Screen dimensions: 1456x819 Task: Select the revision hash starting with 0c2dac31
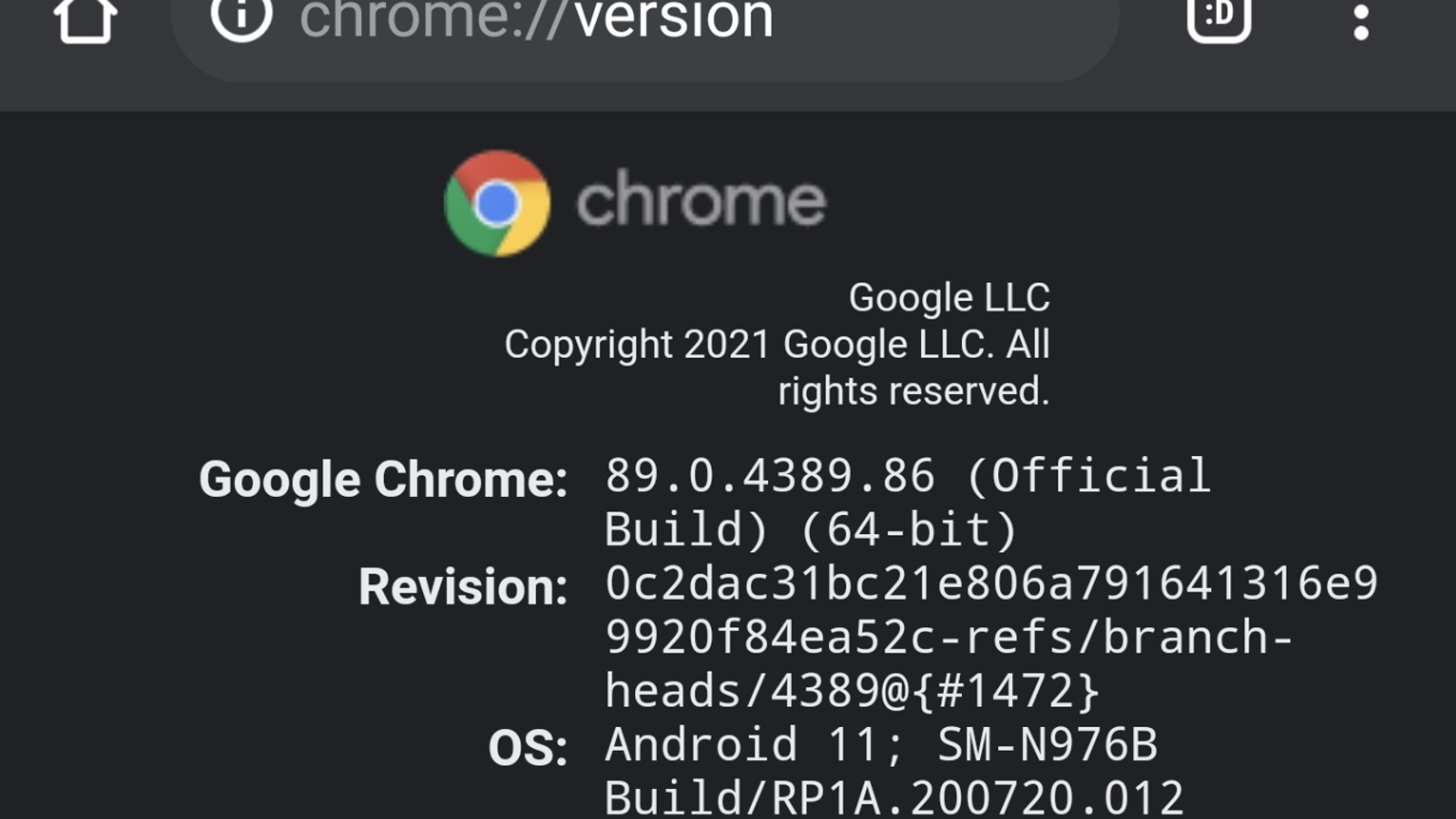[x=991, y=583]
